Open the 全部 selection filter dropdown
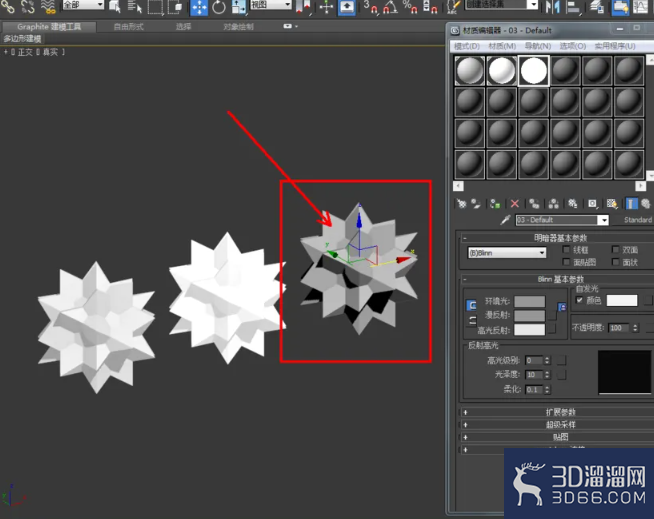Viewport: 654px width, 519px height. tap(83, 5)
